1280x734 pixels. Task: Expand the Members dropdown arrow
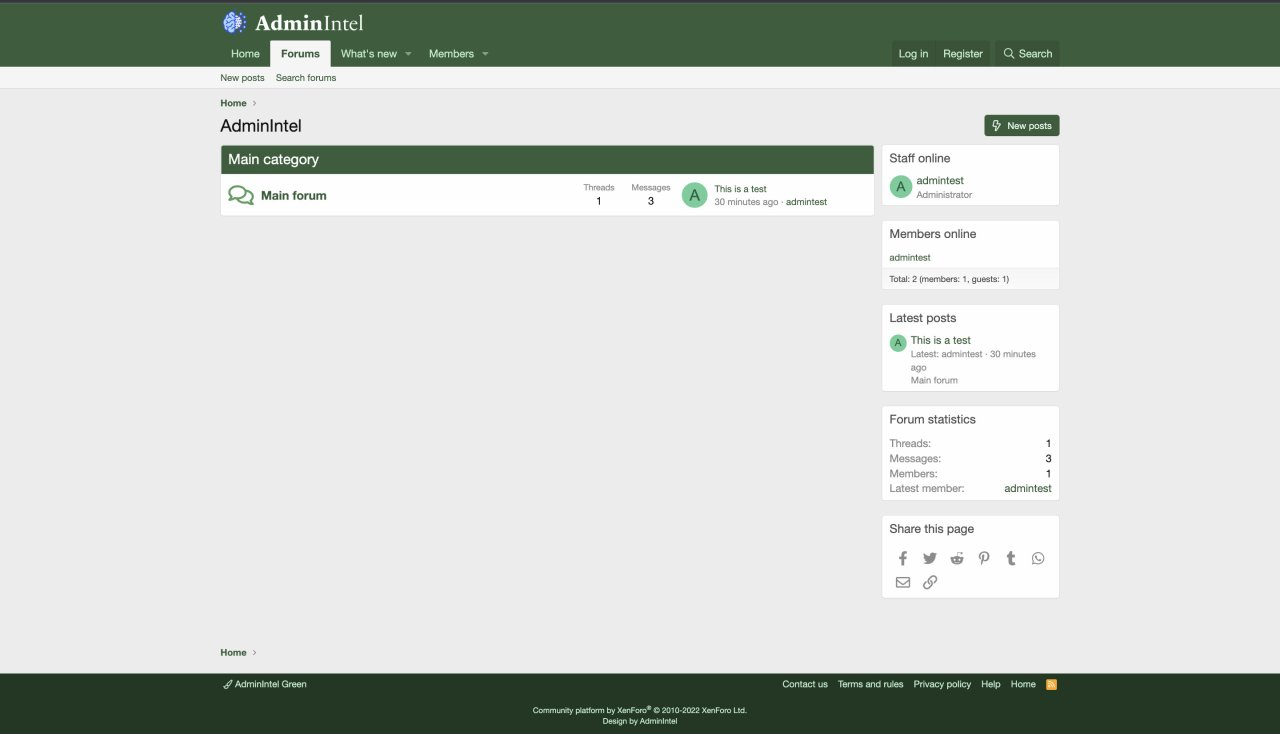point(485,54)
